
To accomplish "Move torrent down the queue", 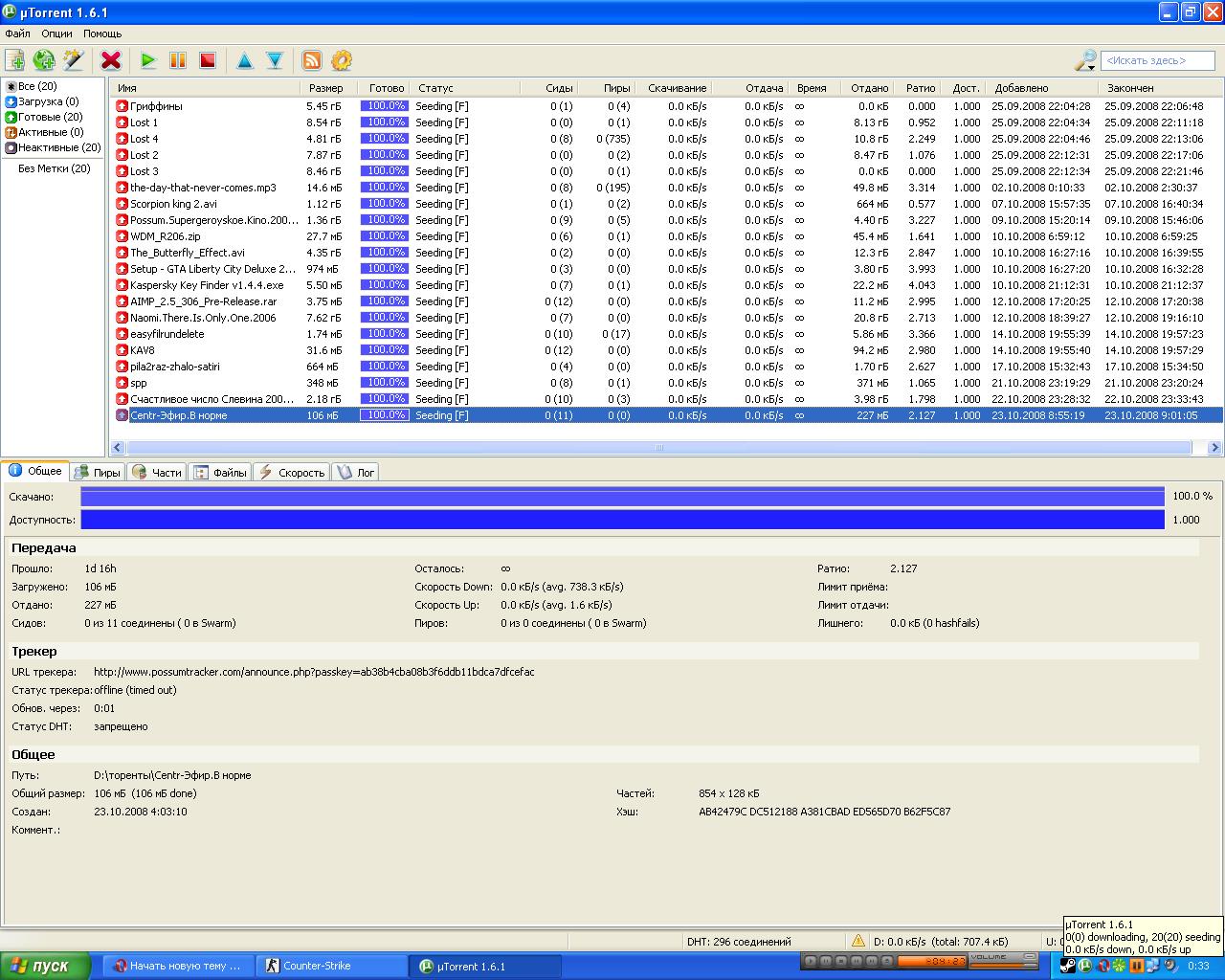I will click(275, 60).
